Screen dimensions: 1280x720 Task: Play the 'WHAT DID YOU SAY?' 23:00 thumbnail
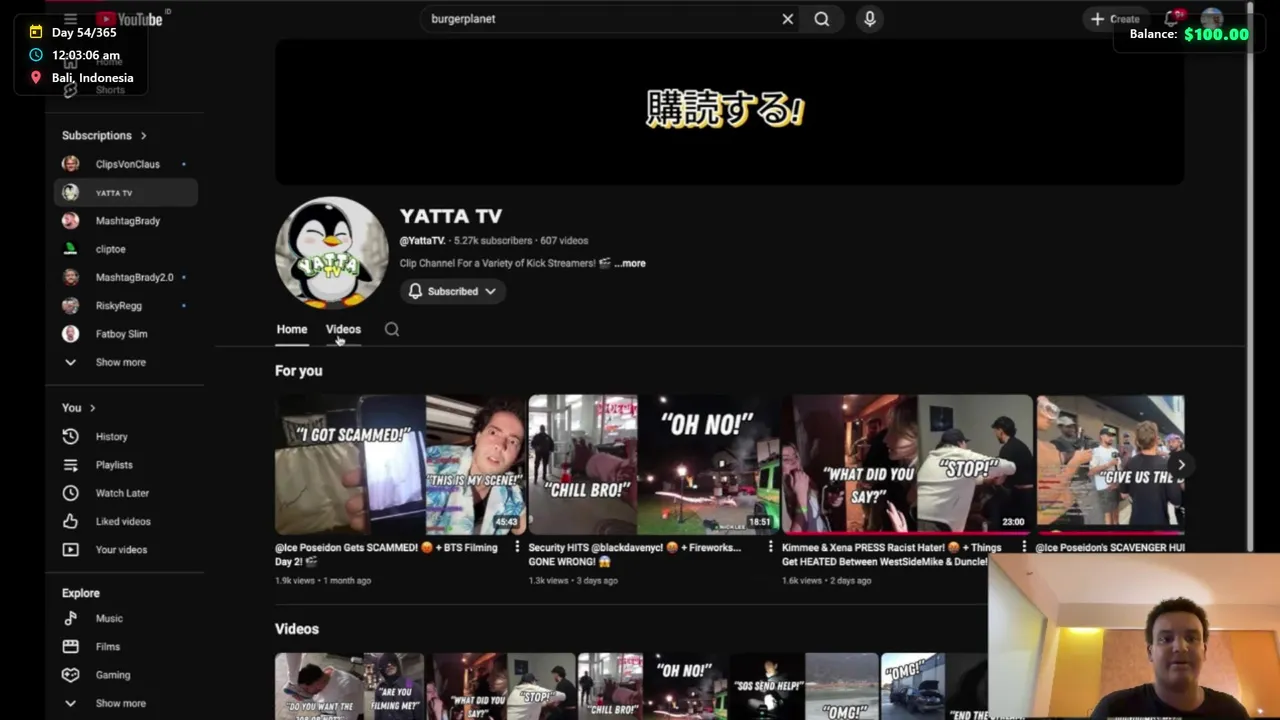[x=907, y=465]
